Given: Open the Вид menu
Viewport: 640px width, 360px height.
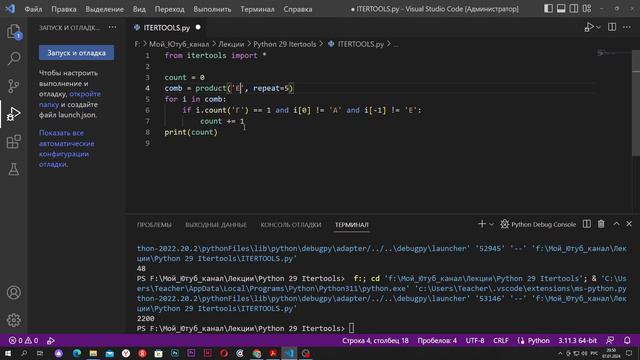Looking at the screenshot, I should (x=139, y=9).
